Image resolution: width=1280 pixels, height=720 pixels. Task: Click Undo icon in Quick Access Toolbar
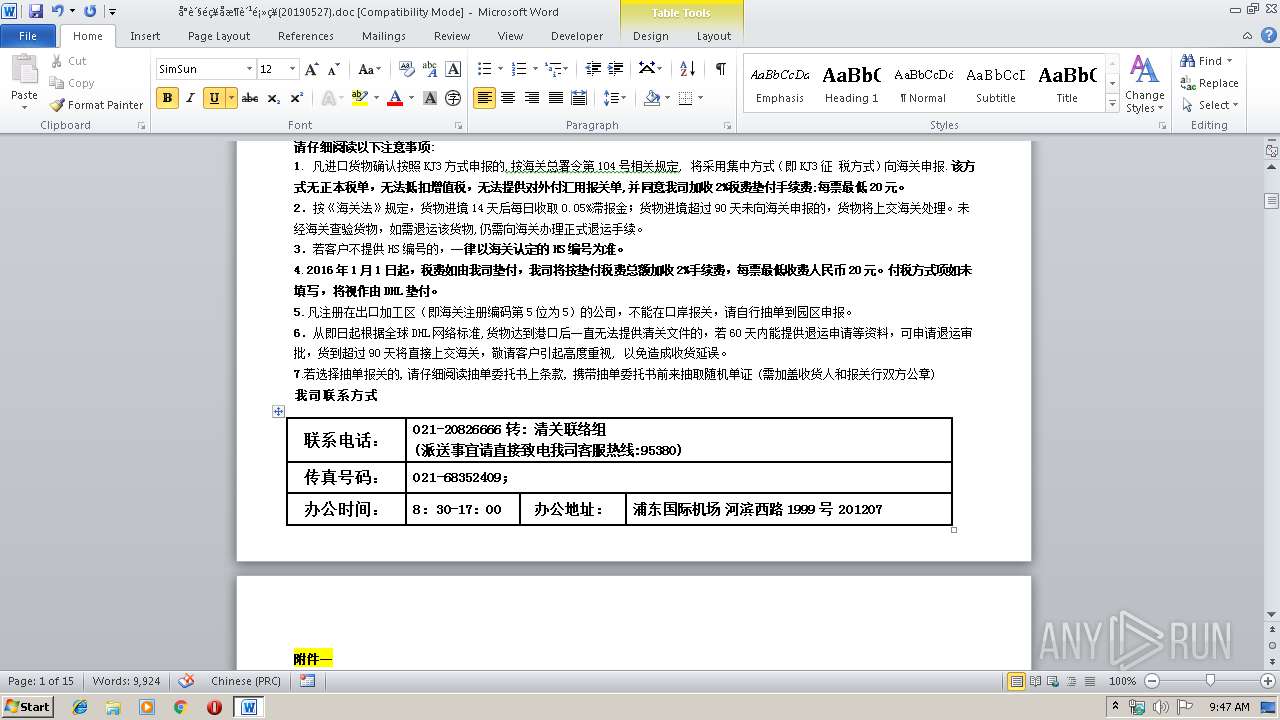point(58,11)
